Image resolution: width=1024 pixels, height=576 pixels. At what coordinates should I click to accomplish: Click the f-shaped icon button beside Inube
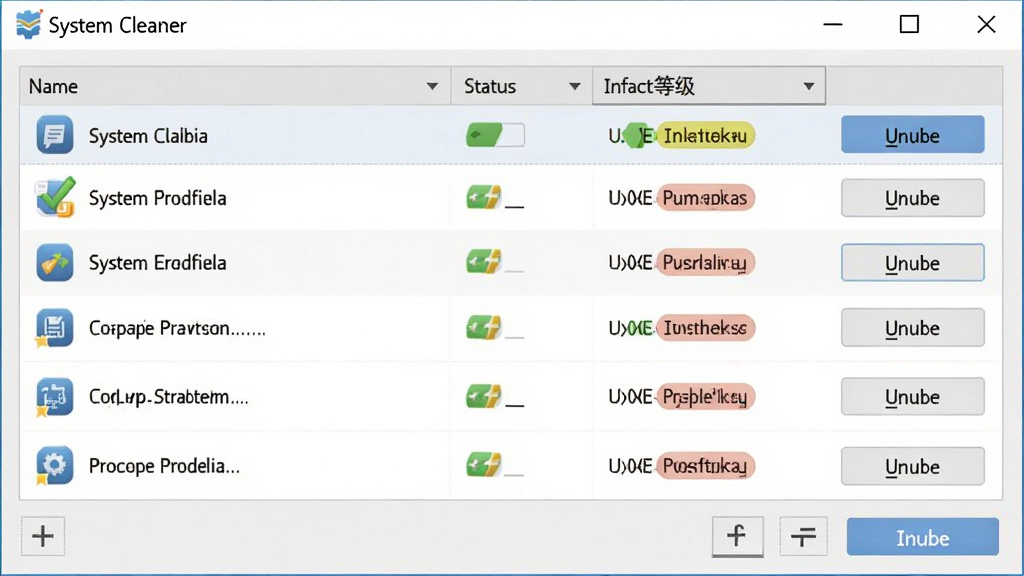(737, 536)
